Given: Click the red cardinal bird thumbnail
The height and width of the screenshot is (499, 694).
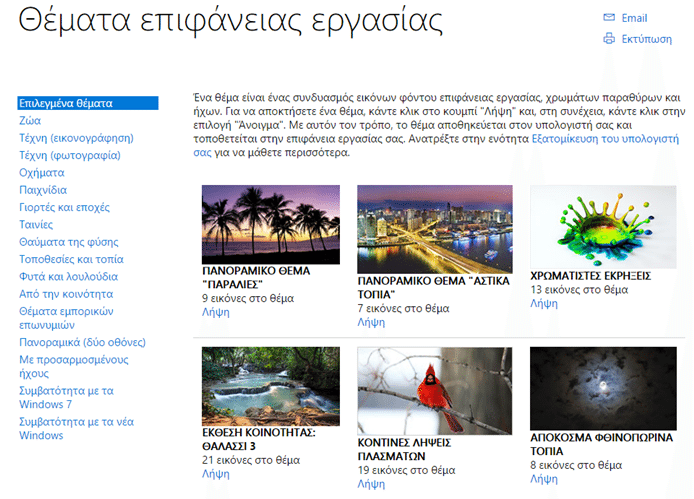Looking at the screenshot, I should (435, 391).
